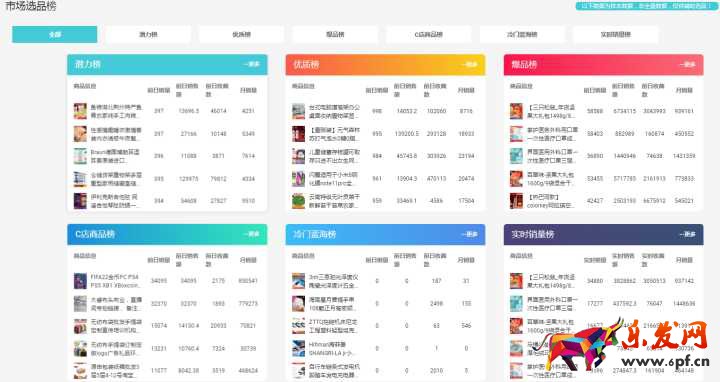Switch to the C店商品榜 tab
This screenshot has height=382, width=720.
click(428, 34)
